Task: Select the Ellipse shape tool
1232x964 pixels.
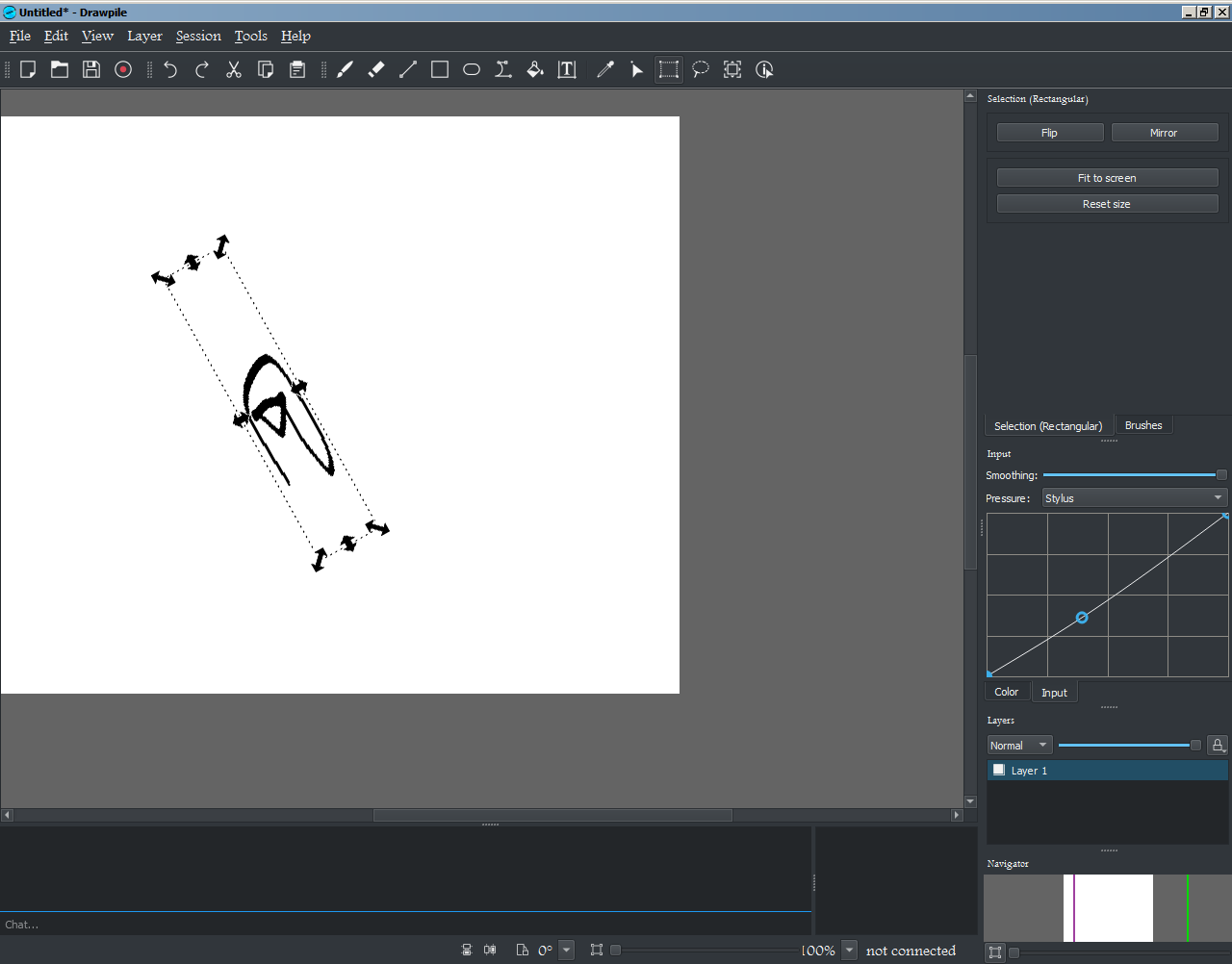Action: point(472,69)
